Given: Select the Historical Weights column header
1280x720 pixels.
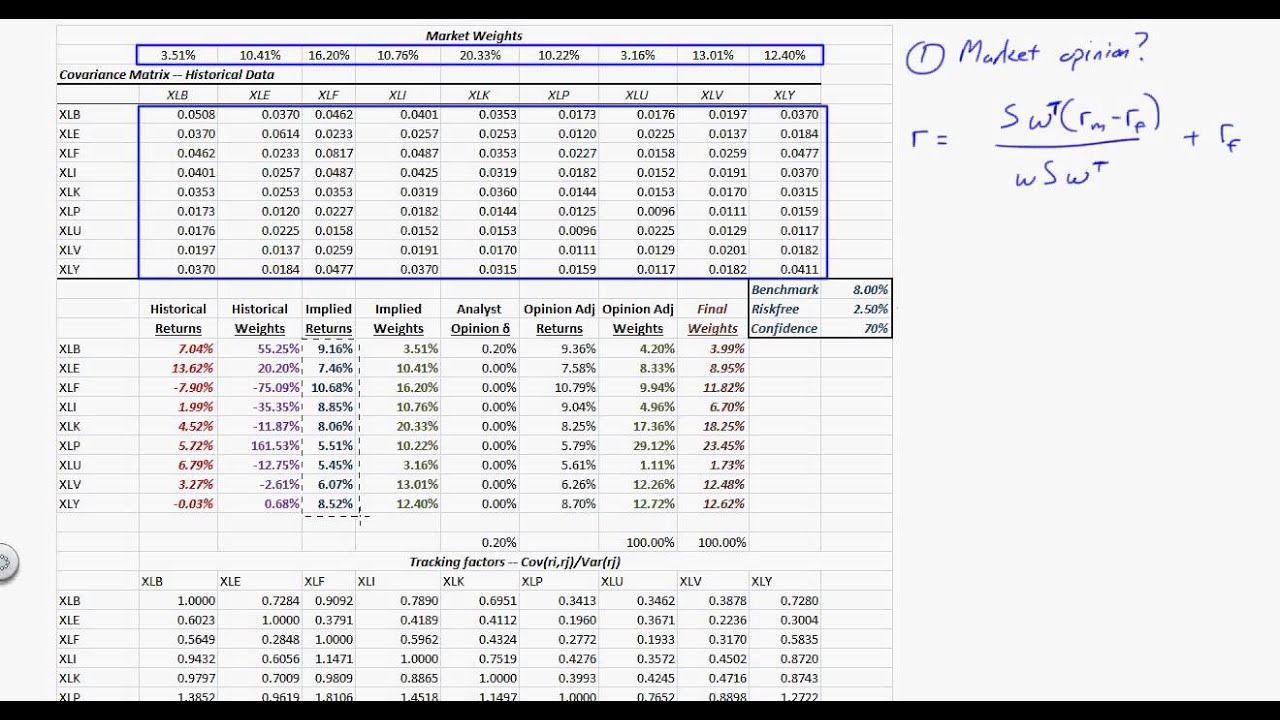Looking at the screenshot, I should 259,319.
